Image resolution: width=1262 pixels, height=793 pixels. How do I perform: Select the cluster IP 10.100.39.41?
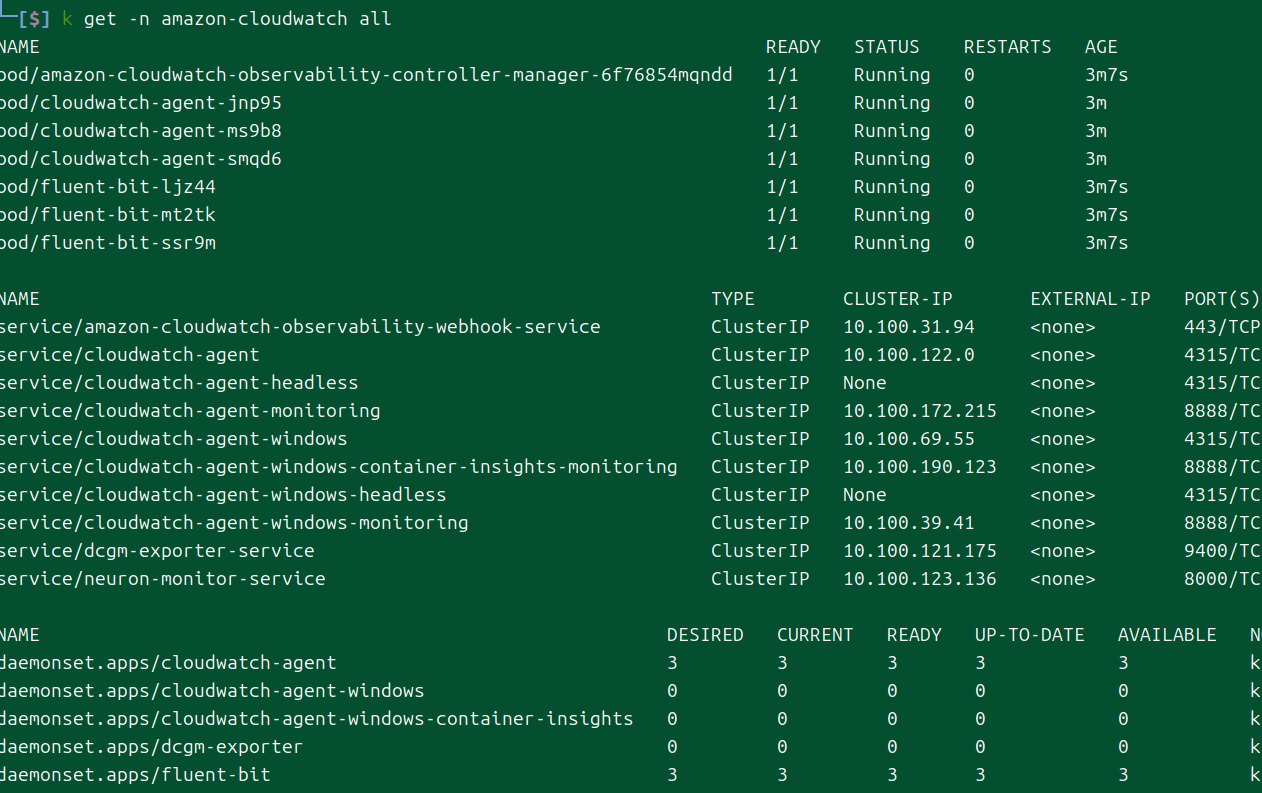click(x=909, y=523)
